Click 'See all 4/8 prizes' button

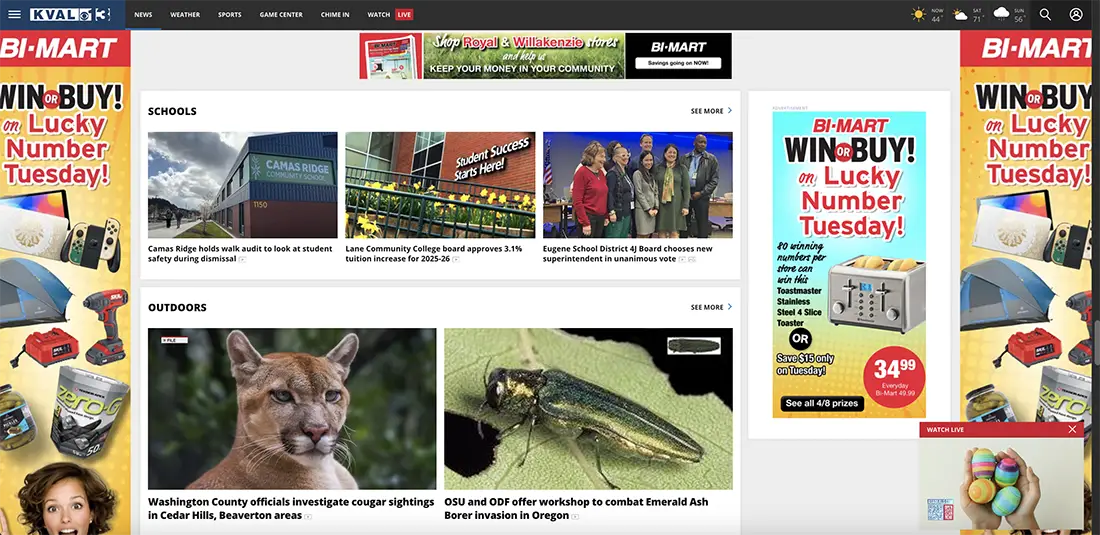coord(822,403)
